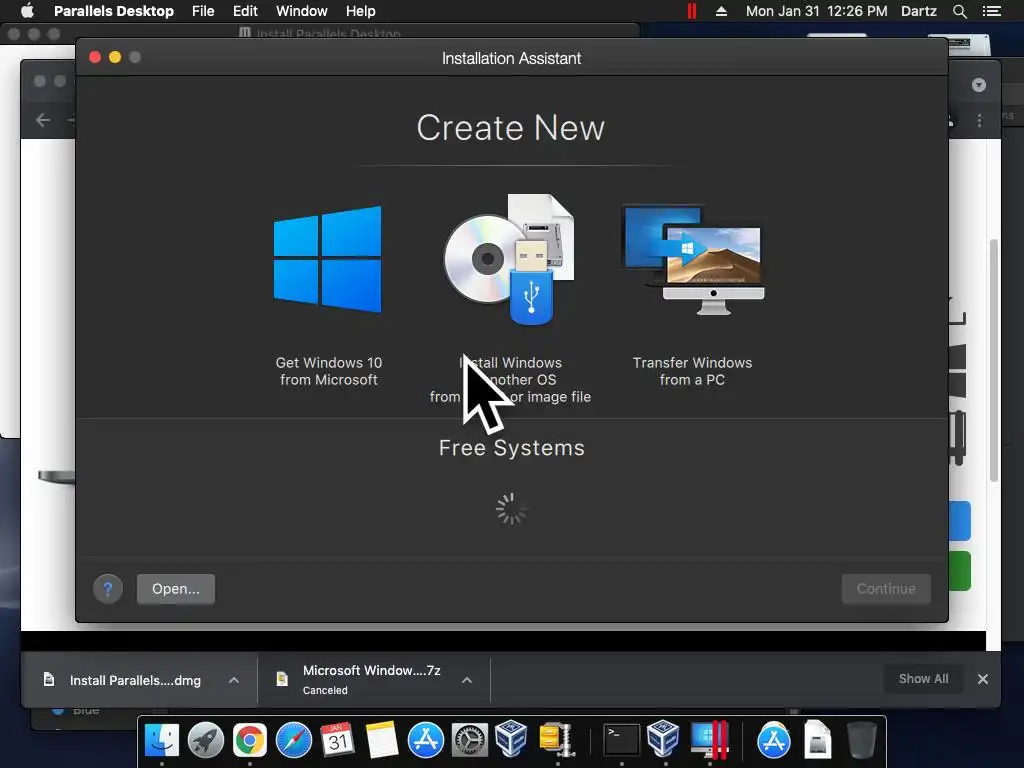Click the Open... button
Image resolution: width=1024 pixels, height=768 pixels.
coord(176,589)
